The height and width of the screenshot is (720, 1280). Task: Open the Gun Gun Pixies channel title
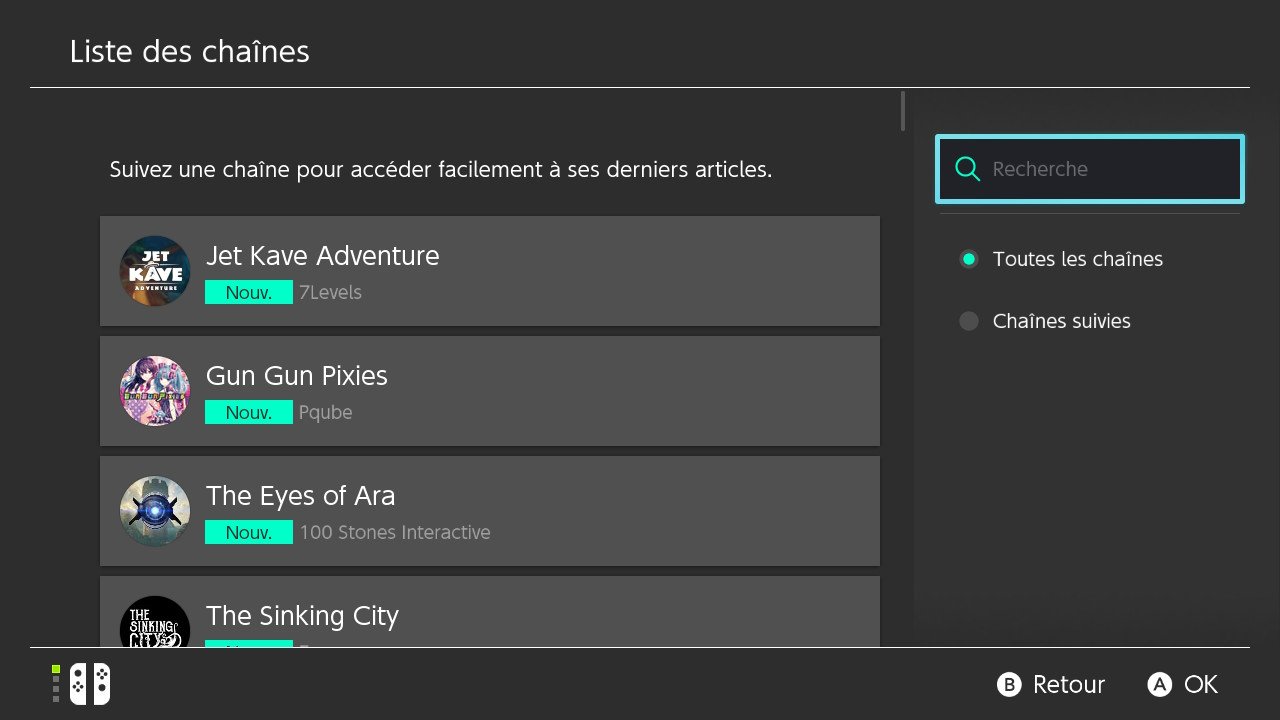[x=296, y=376]
